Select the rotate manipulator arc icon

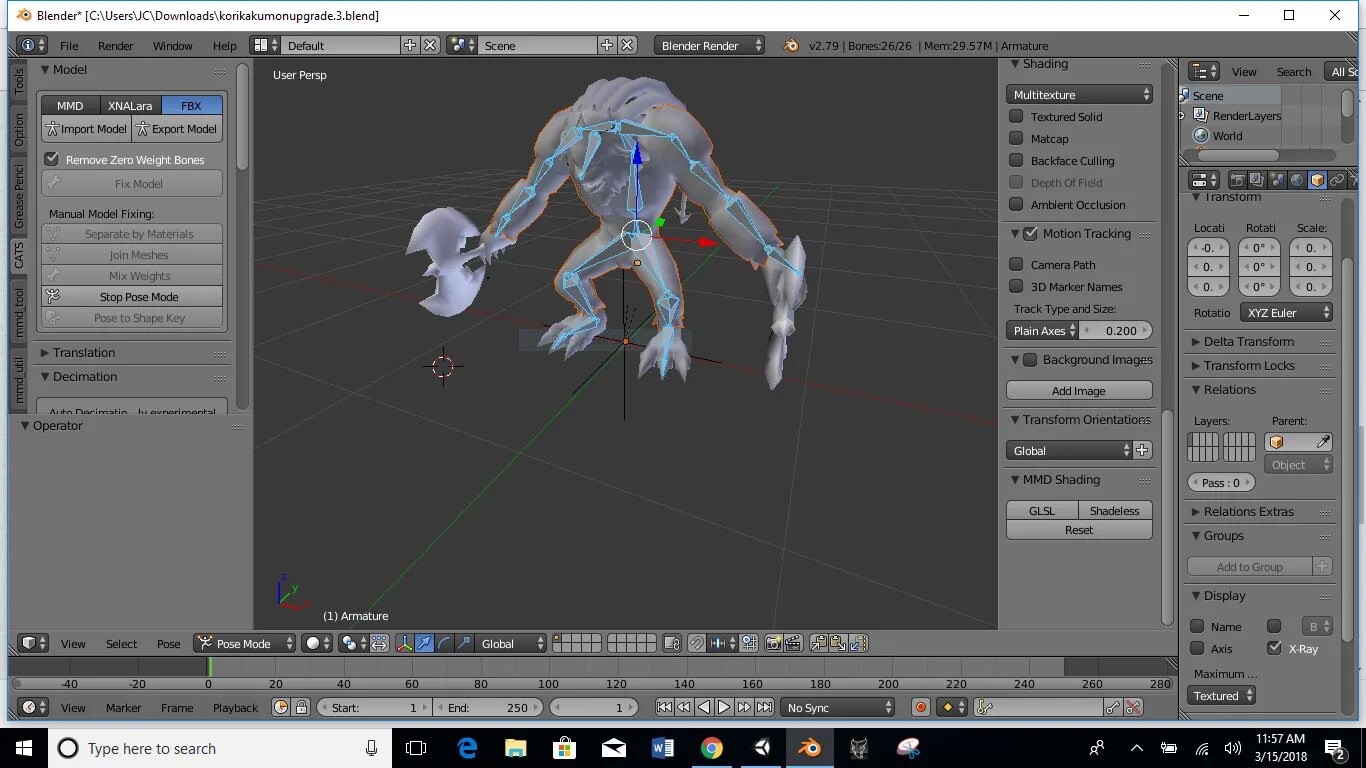[444, 644]
